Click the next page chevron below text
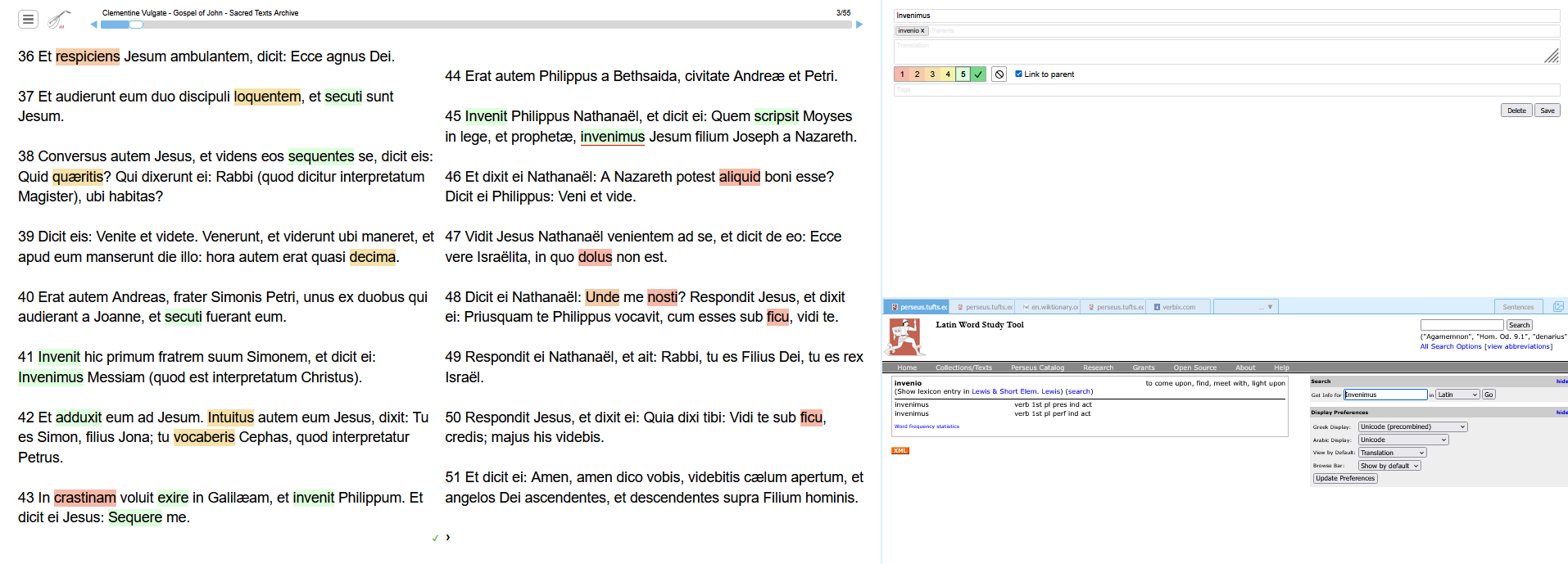The height and width of the screenshot is (564, 1568). pyautogui.click(x=448, y=538)
